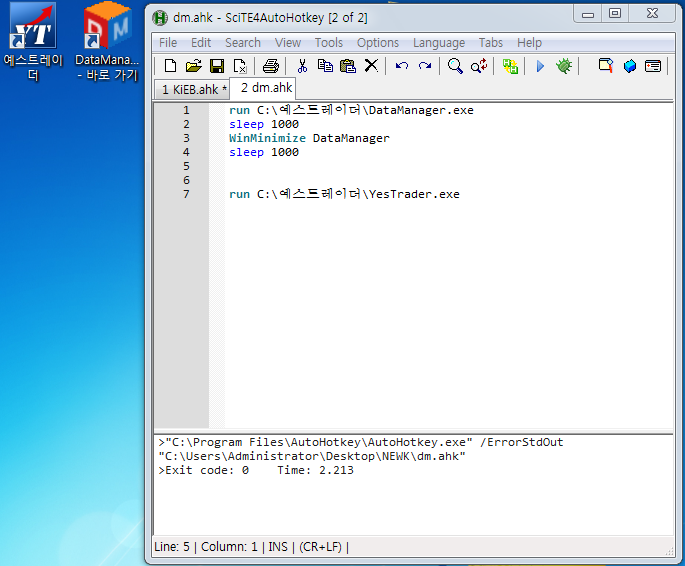
Task: Open the Options menu
Action: [377, 43]
